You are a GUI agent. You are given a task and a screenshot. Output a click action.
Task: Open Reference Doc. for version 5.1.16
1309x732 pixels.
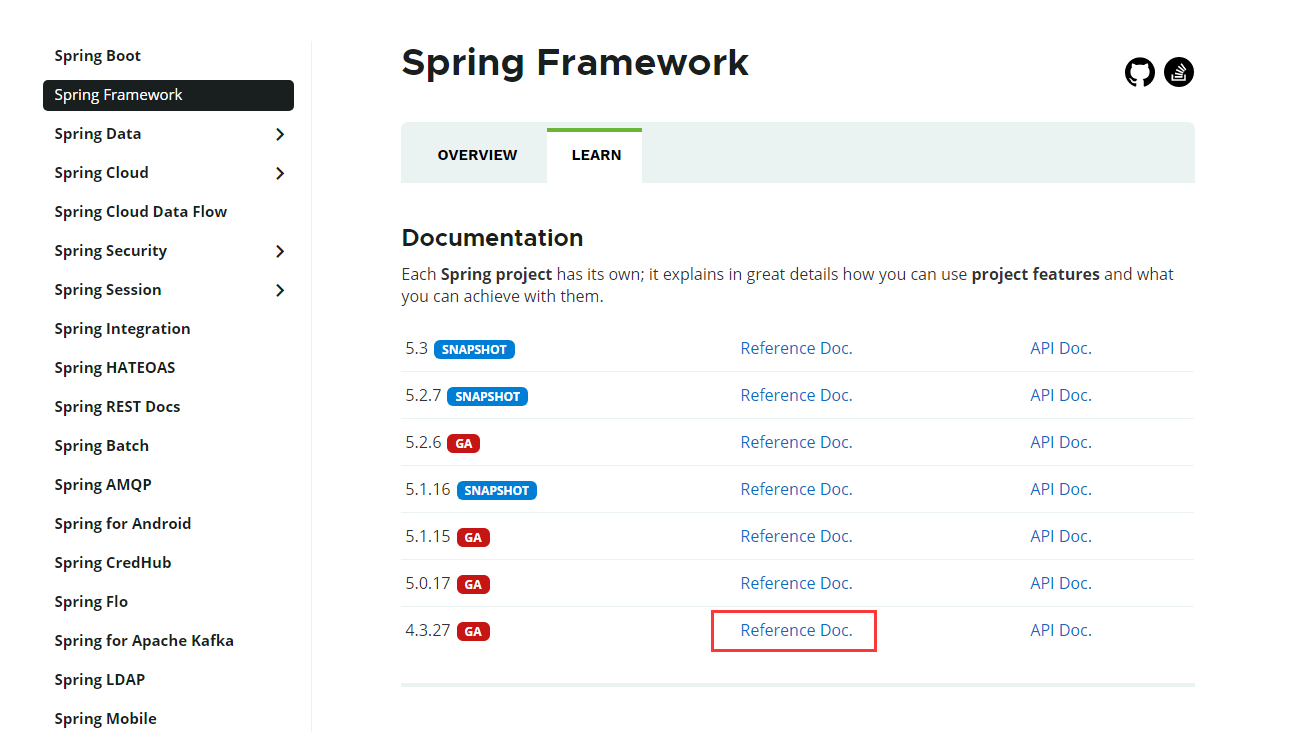796,490
